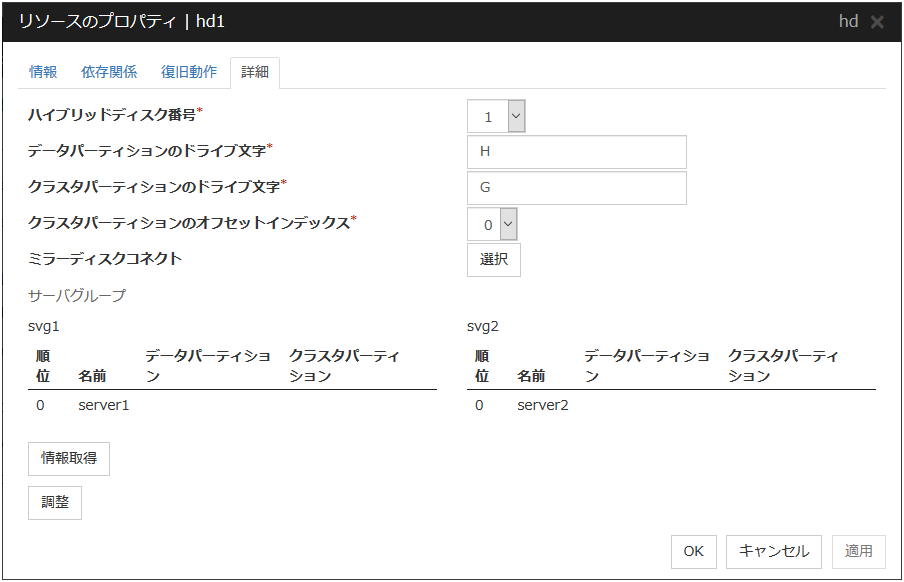Switch to the 情報 tab

43,73
